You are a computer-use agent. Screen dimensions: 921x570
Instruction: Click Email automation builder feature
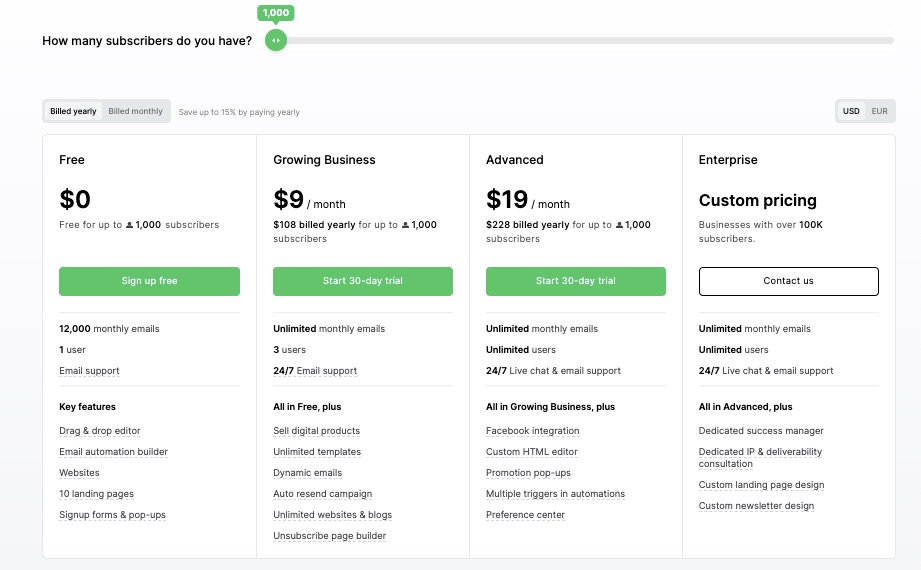(113, 452)
